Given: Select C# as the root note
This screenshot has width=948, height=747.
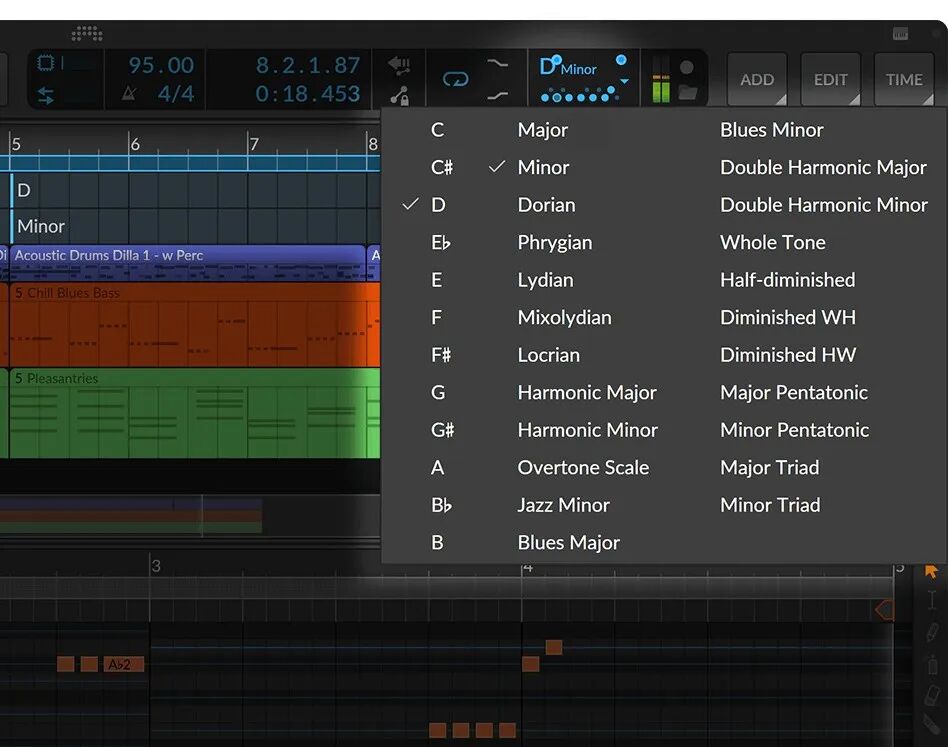Looking at the screenshot, I should (441, 167).
